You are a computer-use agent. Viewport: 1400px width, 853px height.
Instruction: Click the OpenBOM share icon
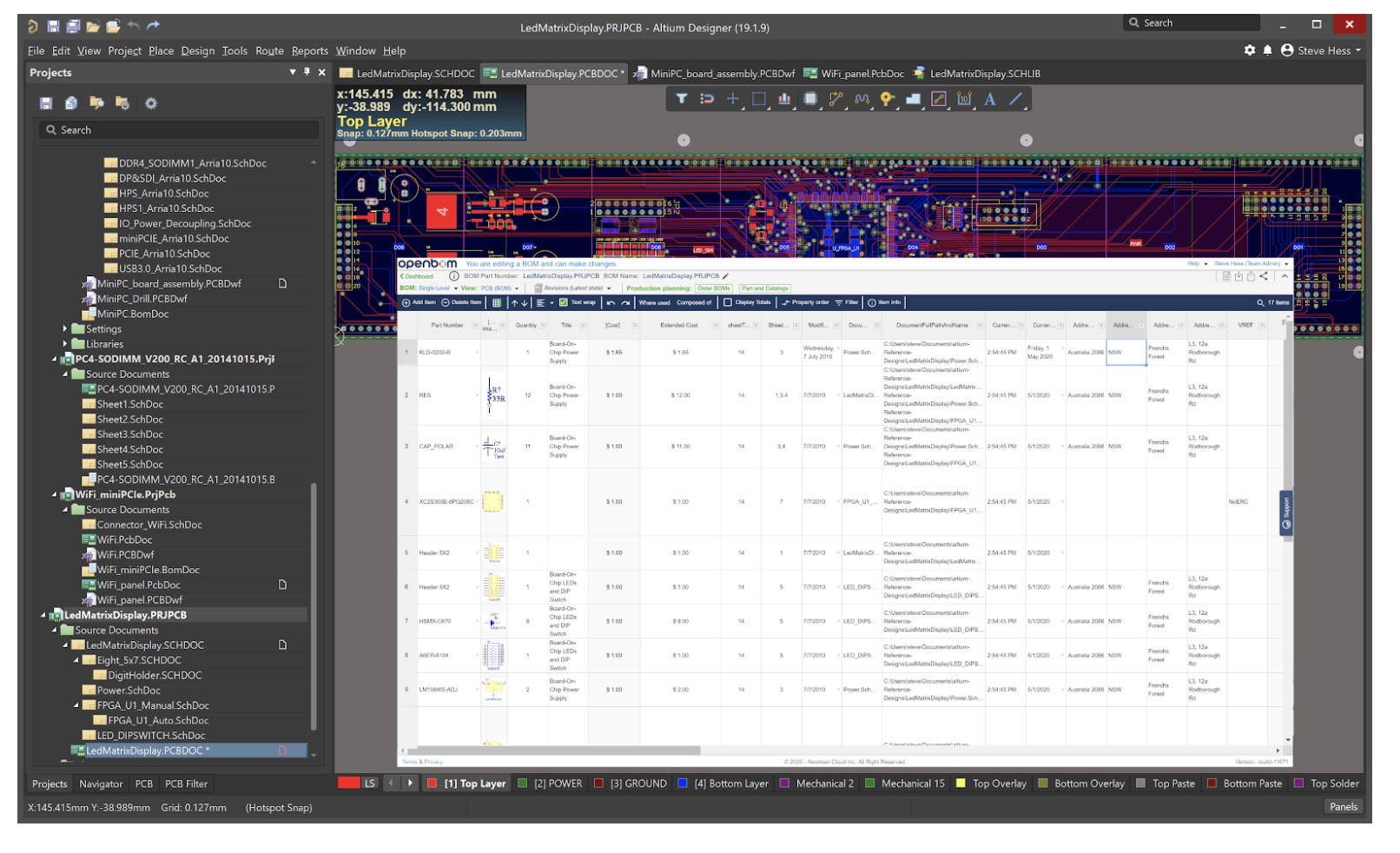click(x=1264, y=276)
